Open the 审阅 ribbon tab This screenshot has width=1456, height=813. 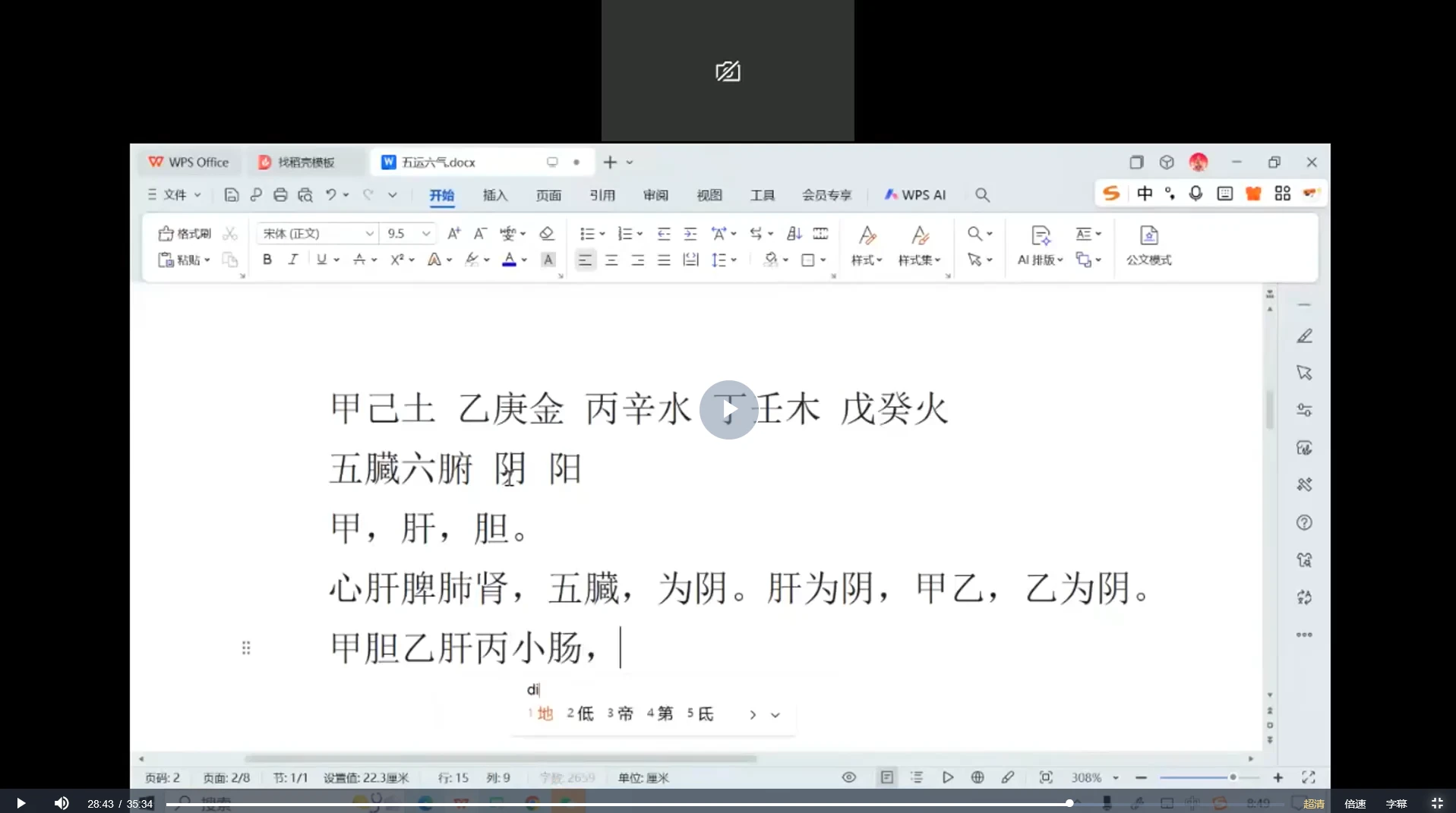click(655, 195)
